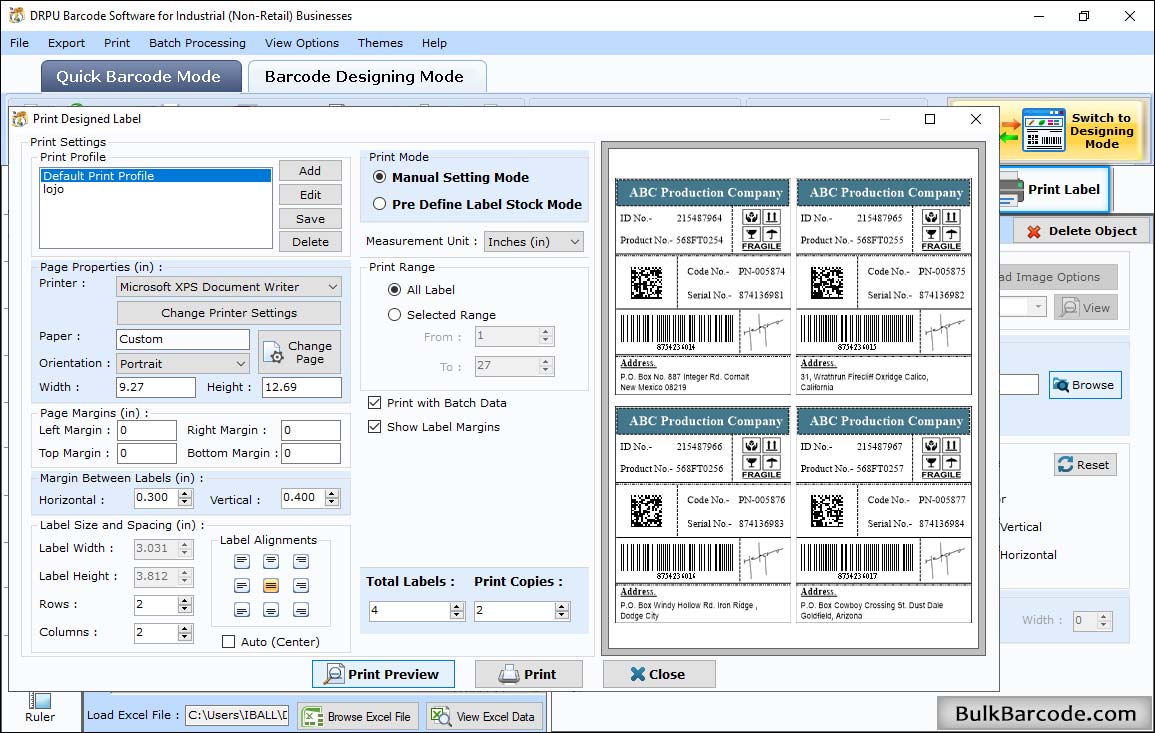Increase Horizontal margin spinner value
1155x733 pixels.
[185, 494]
